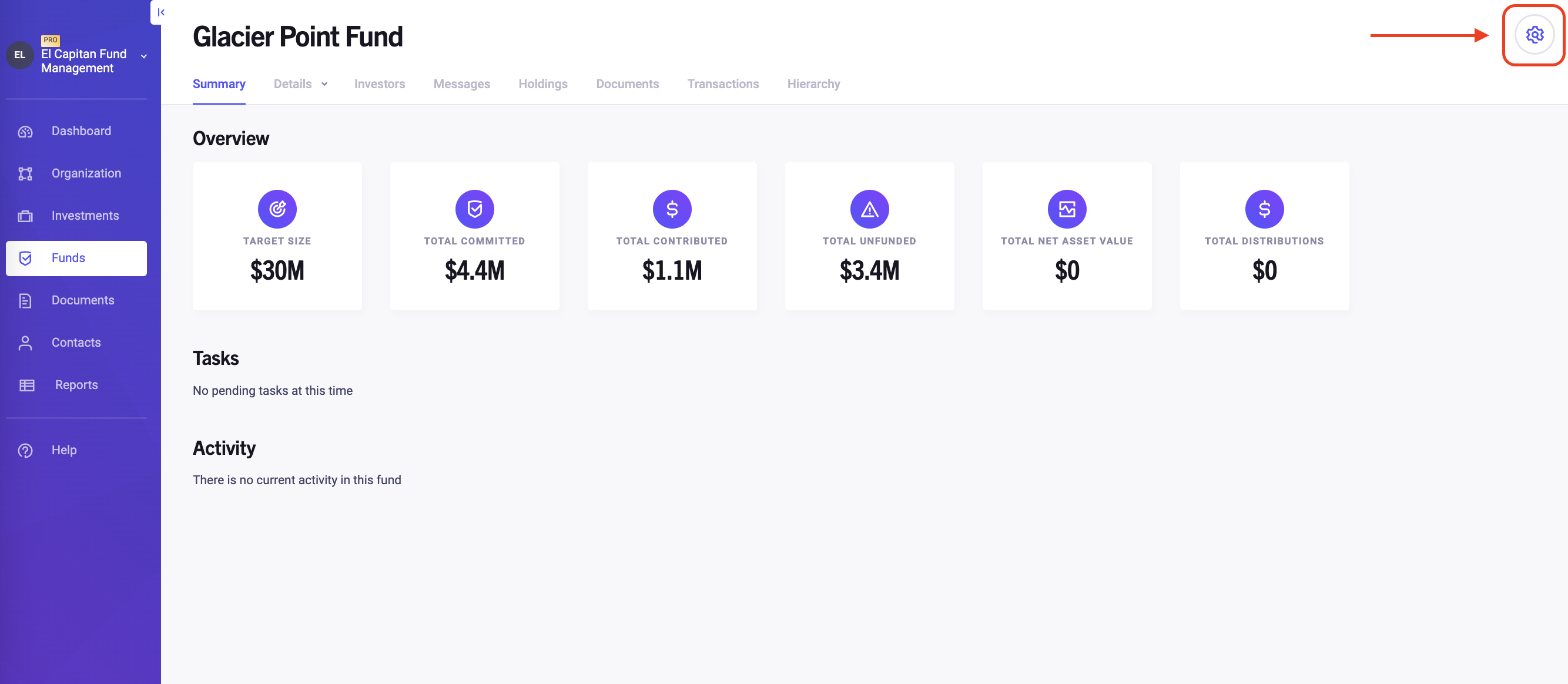The width and height of the screenshot is (1568, 684).
Task: Click the $1.1M total contributed value
Action: pos(671,270)
